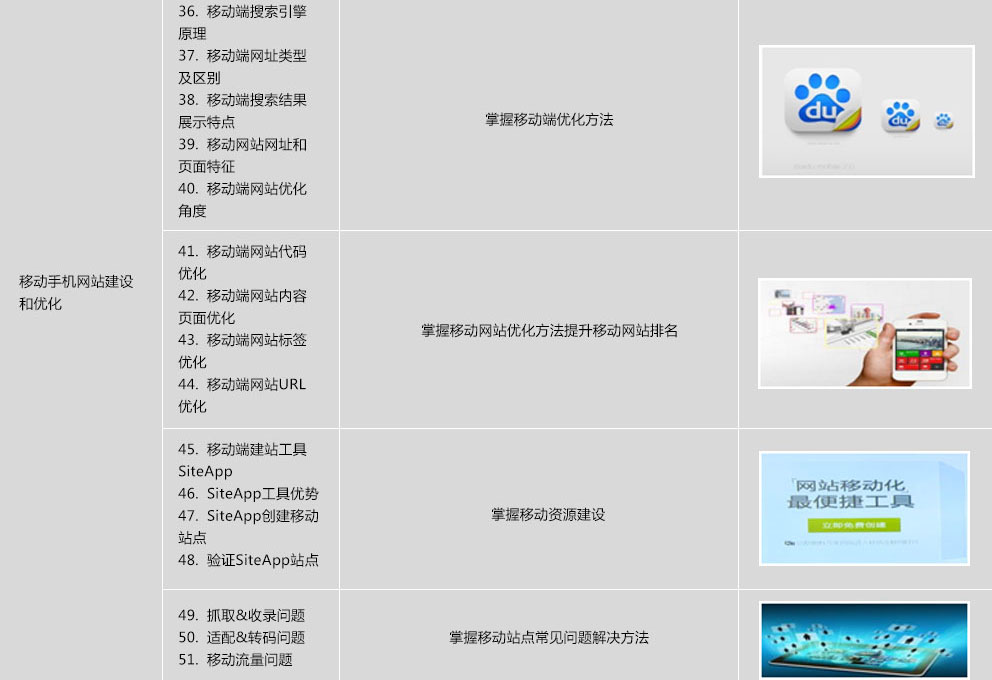Click the smallest Baidu paw icon
Image resolution: width=992 pixels, height=680 pixels.
point(943,121)
